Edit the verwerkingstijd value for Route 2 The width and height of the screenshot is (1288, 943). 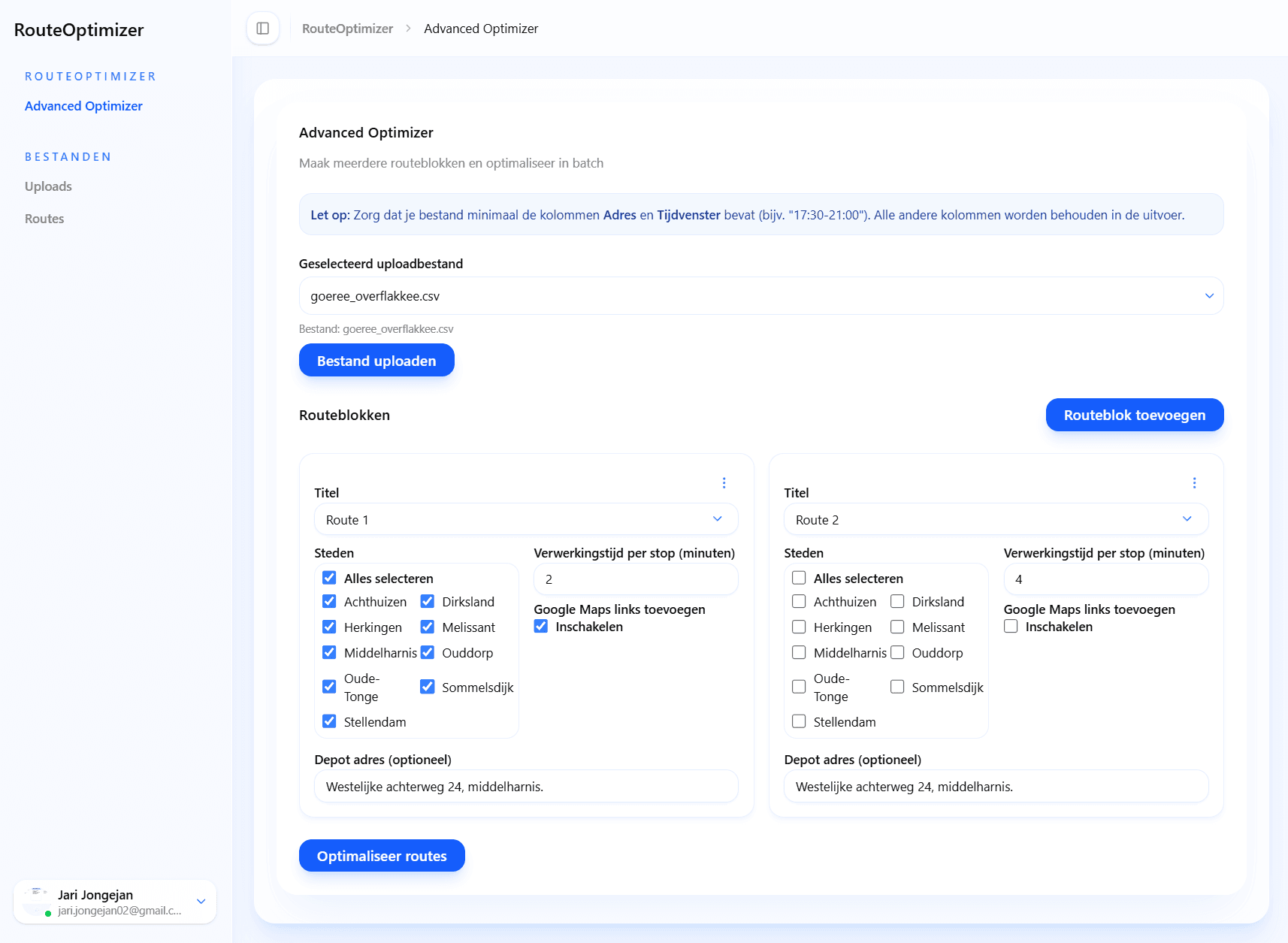[1105, 579]
